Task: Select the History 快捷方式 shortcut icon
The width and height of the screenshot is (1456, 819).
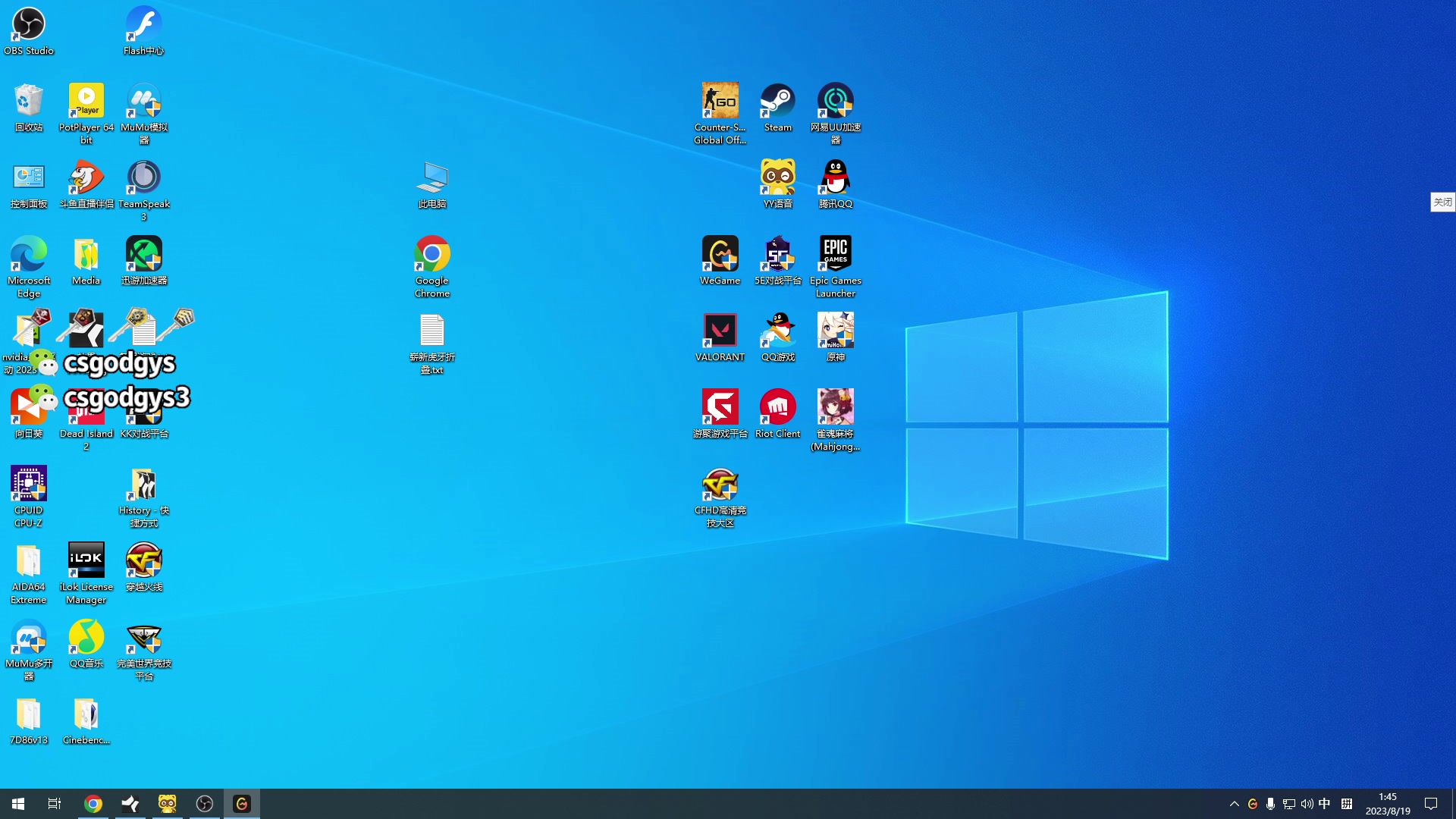Action: pos(144,497)
